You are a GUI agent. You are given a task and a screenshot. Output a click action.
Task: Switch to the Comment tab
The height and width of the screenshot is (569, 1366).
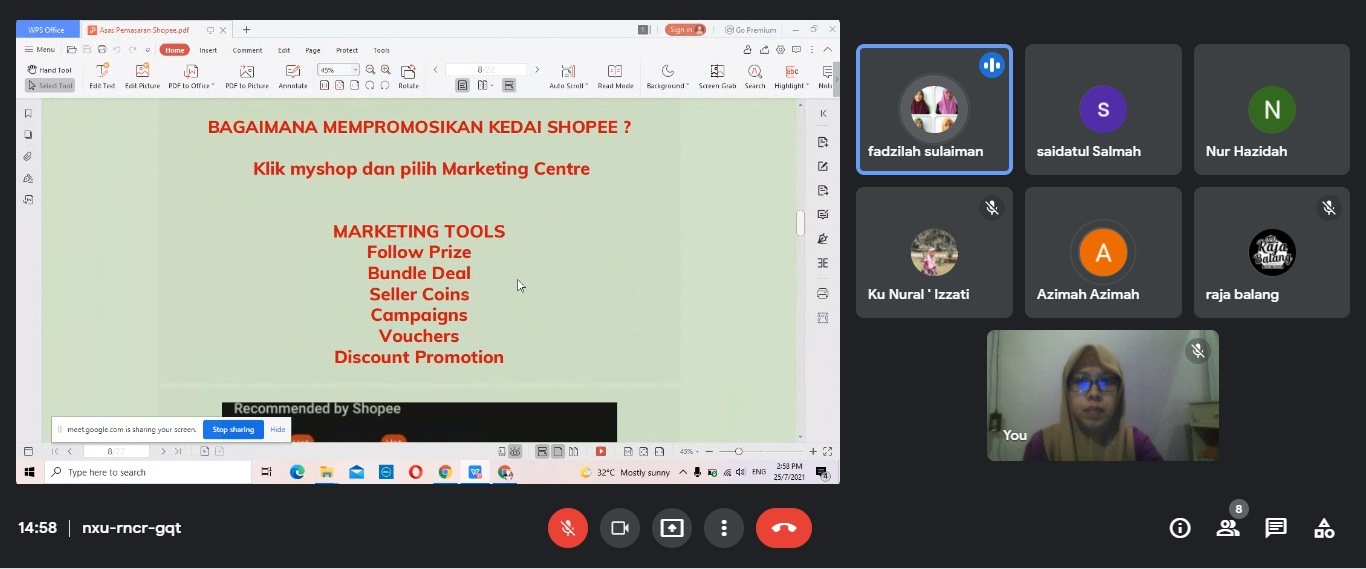pos(247,50)
